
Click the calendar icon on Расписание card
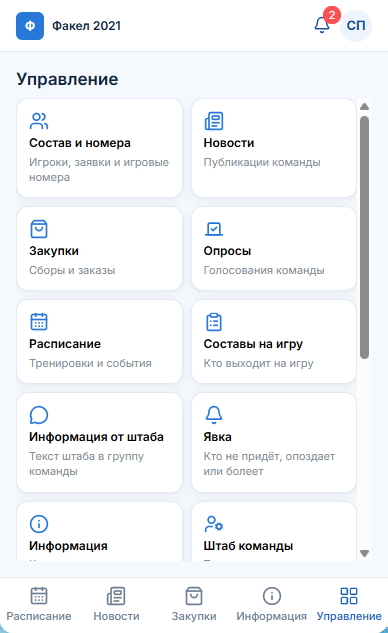[x=39, y=322]
